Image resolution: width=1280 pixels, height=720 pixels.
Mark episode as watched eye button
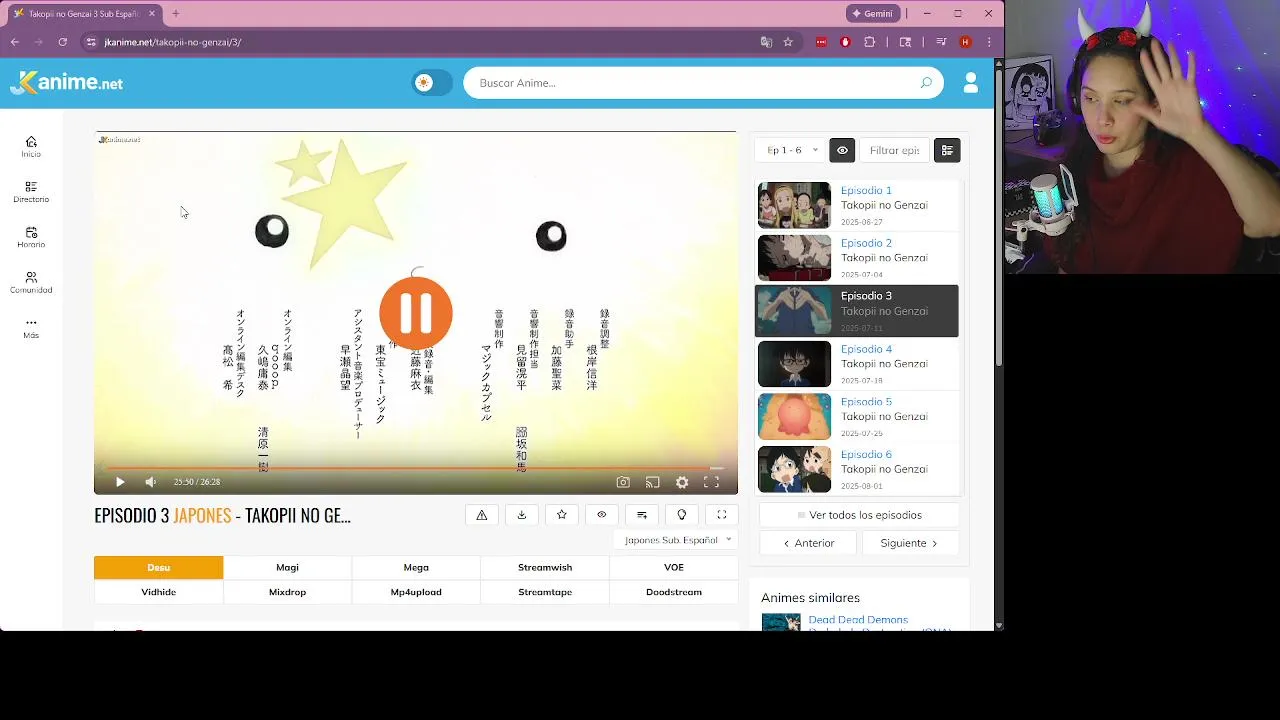click(x=602, y=515)
